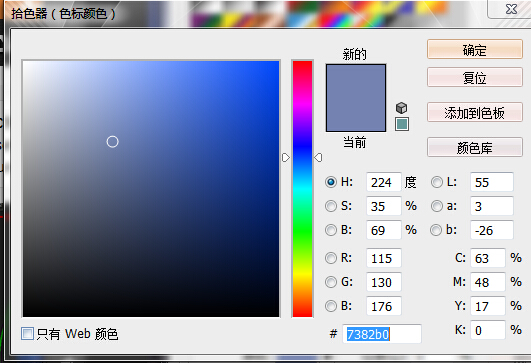Screen dimensions: 531x363
Task: Select the R red radio button
Action: click(x=331, y=258)
